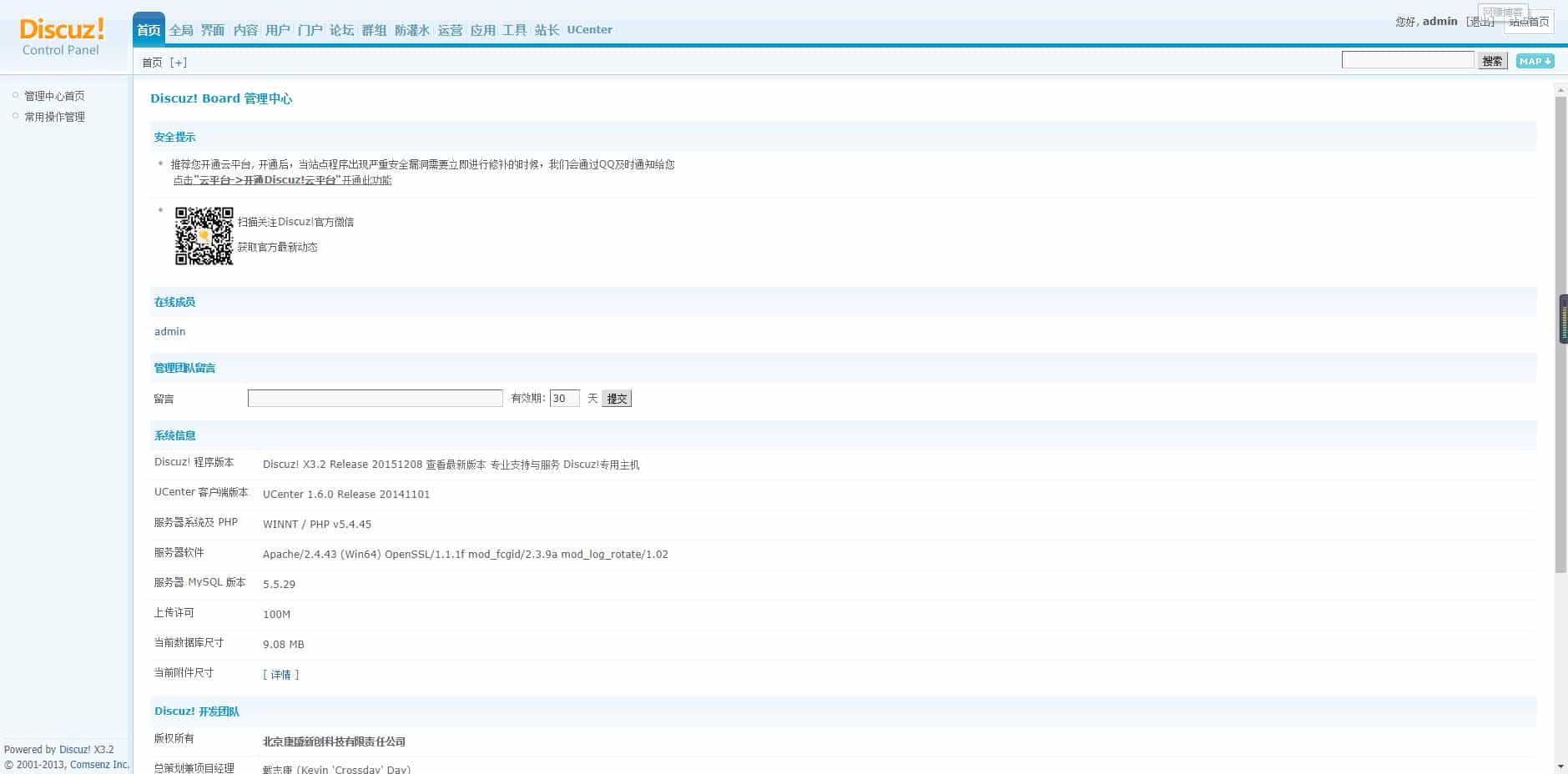Open 北京康盛新创科技有限责任公司 link
The image size is (1568, 774).
point(334,741)
